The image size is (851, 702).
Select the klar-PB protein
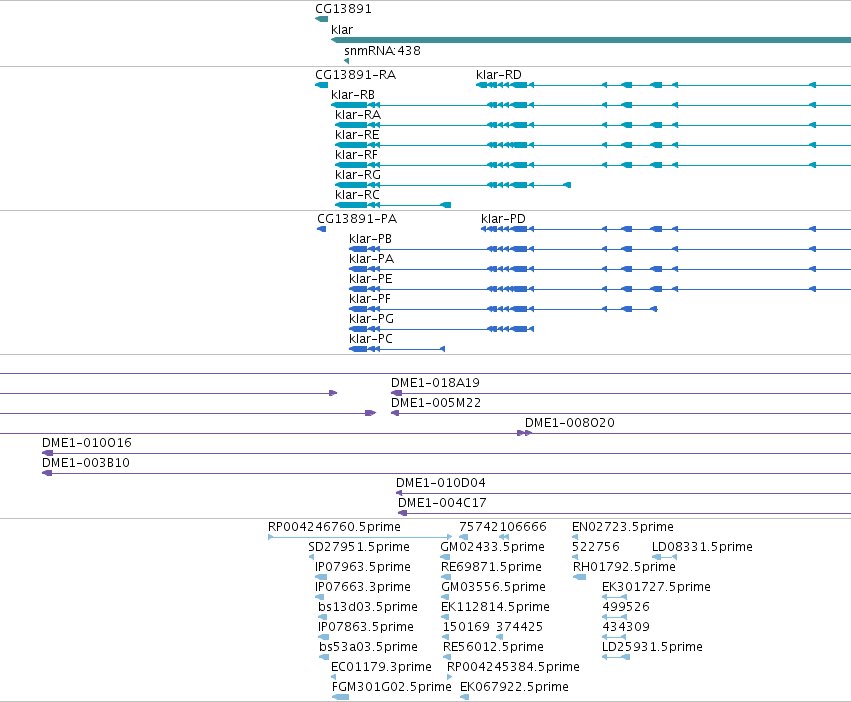pos(371,239)
